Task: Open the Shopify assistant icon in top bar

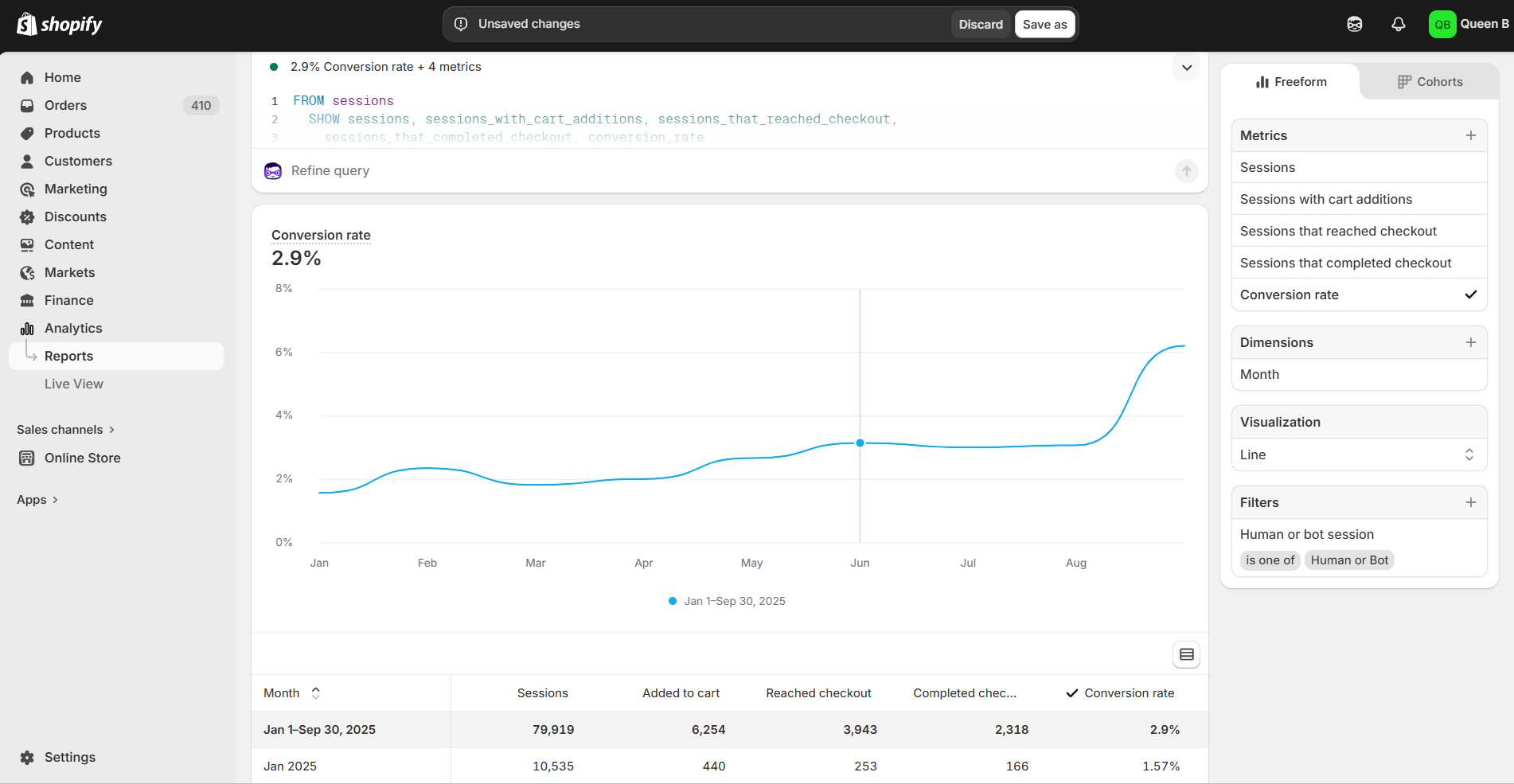Action: pos(1354,24)
